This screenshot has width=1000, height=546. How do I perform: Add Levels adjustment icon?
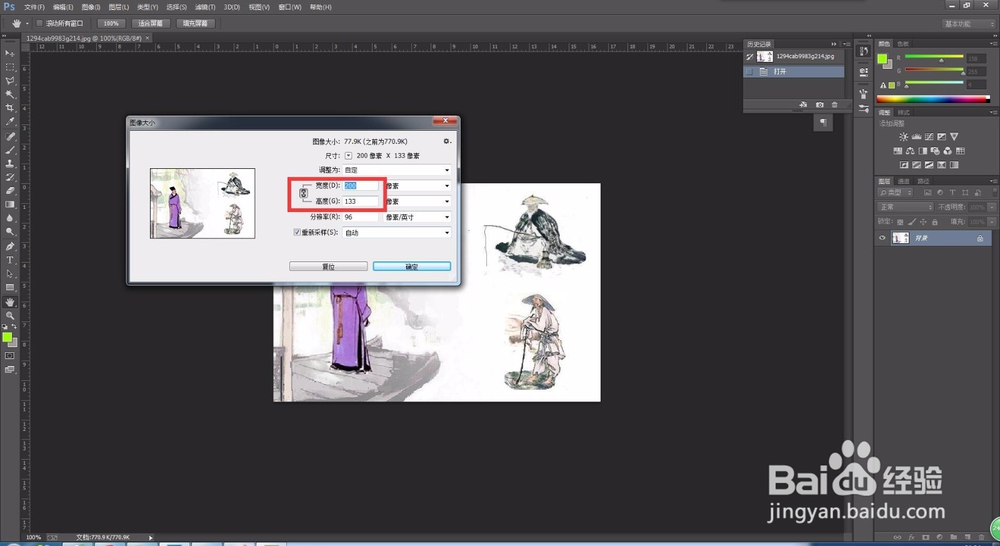tap(916, 136)
